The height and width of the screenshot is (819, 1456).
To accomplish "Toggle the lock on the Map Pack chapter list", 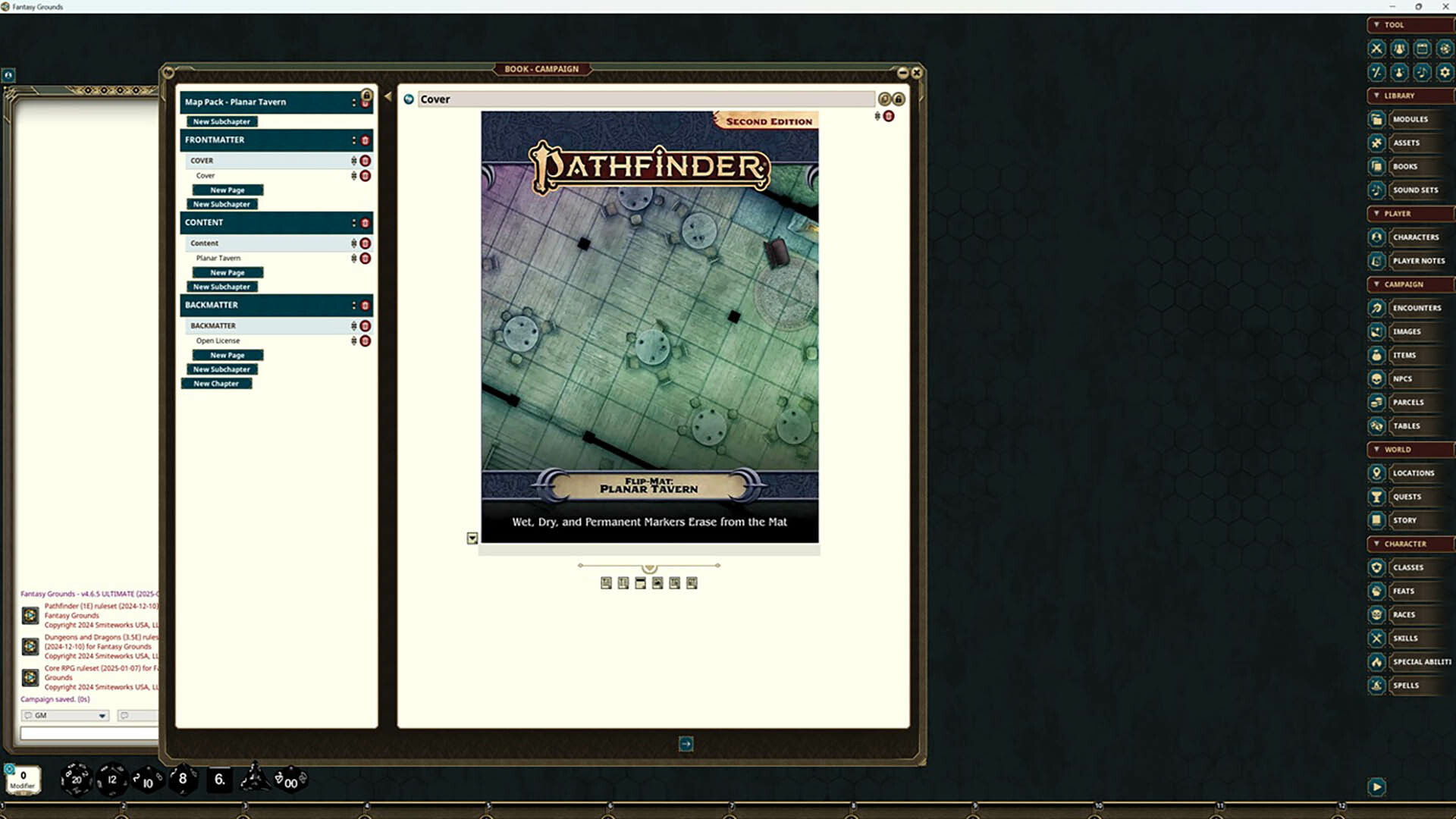I will click(x=366, y=94).
